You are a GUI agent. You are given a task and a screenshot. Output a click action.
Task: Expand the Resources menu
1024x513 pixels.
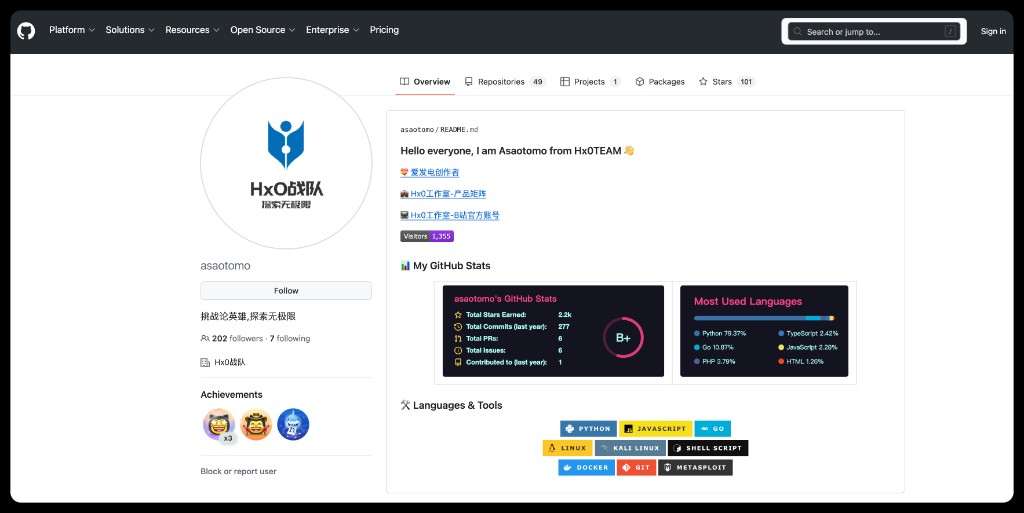coord(192,30)
